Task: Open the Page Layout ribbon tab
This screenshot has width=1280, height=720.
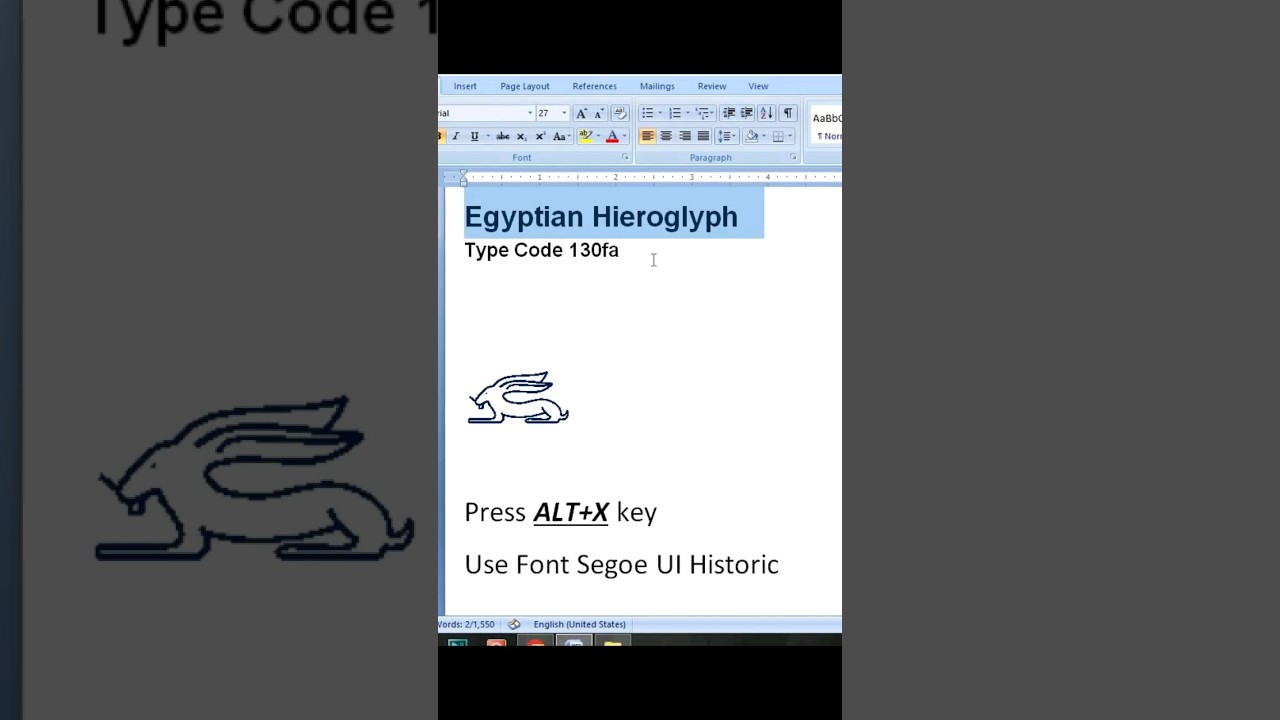Action: point(525,86)
